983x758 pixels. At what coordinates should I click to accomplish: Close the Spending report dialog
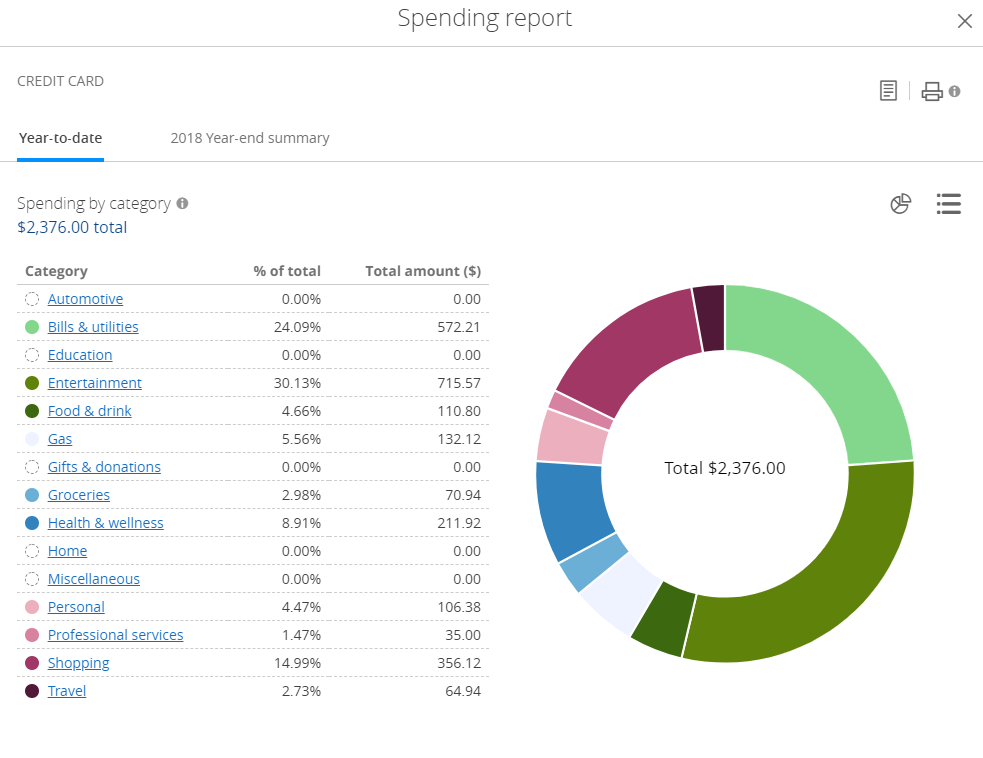[x=964, y=21]
